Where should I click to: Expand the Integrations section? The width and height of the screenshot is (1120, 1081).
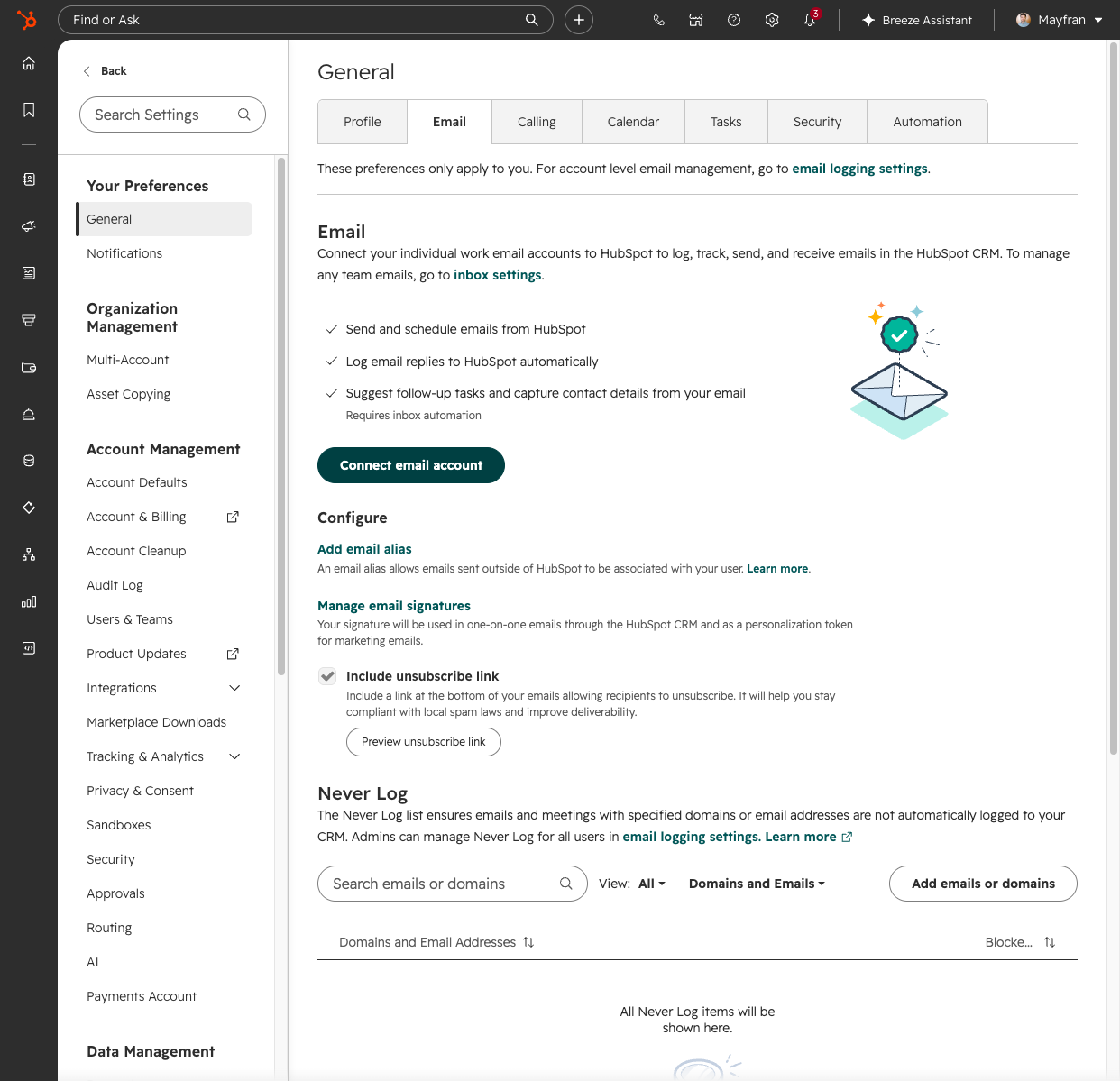click(234, 688)
